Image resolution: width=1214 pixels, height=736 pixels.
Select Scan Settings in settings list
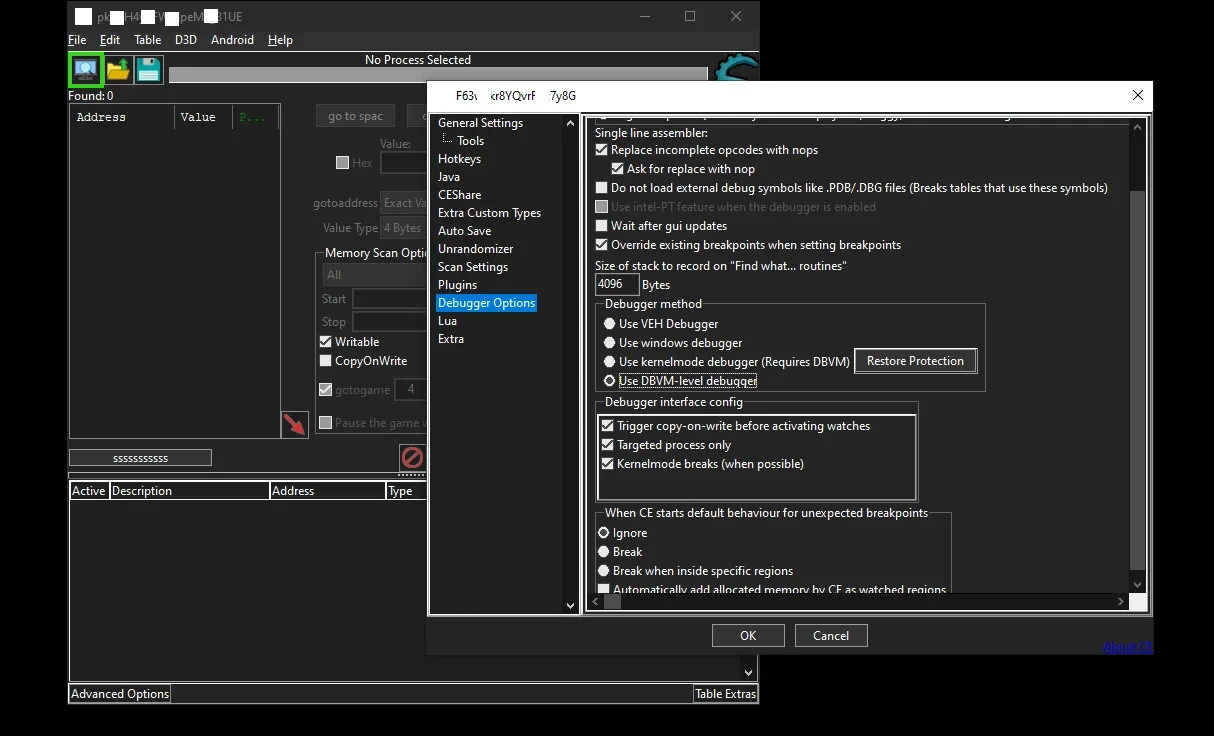click(473, 267)
